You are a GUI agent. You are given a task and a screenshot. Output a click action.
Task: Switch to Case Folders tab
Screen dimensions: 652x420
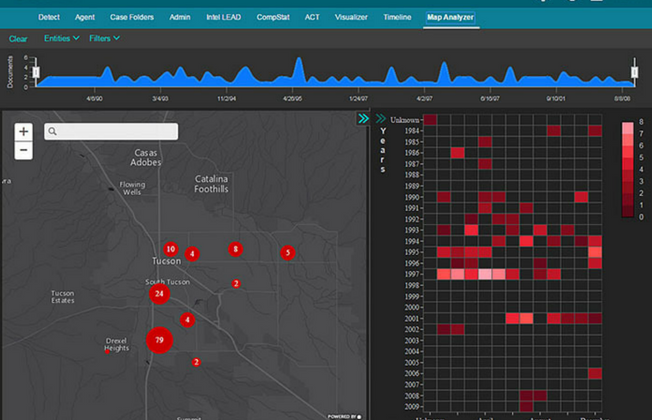pos(132,17)
